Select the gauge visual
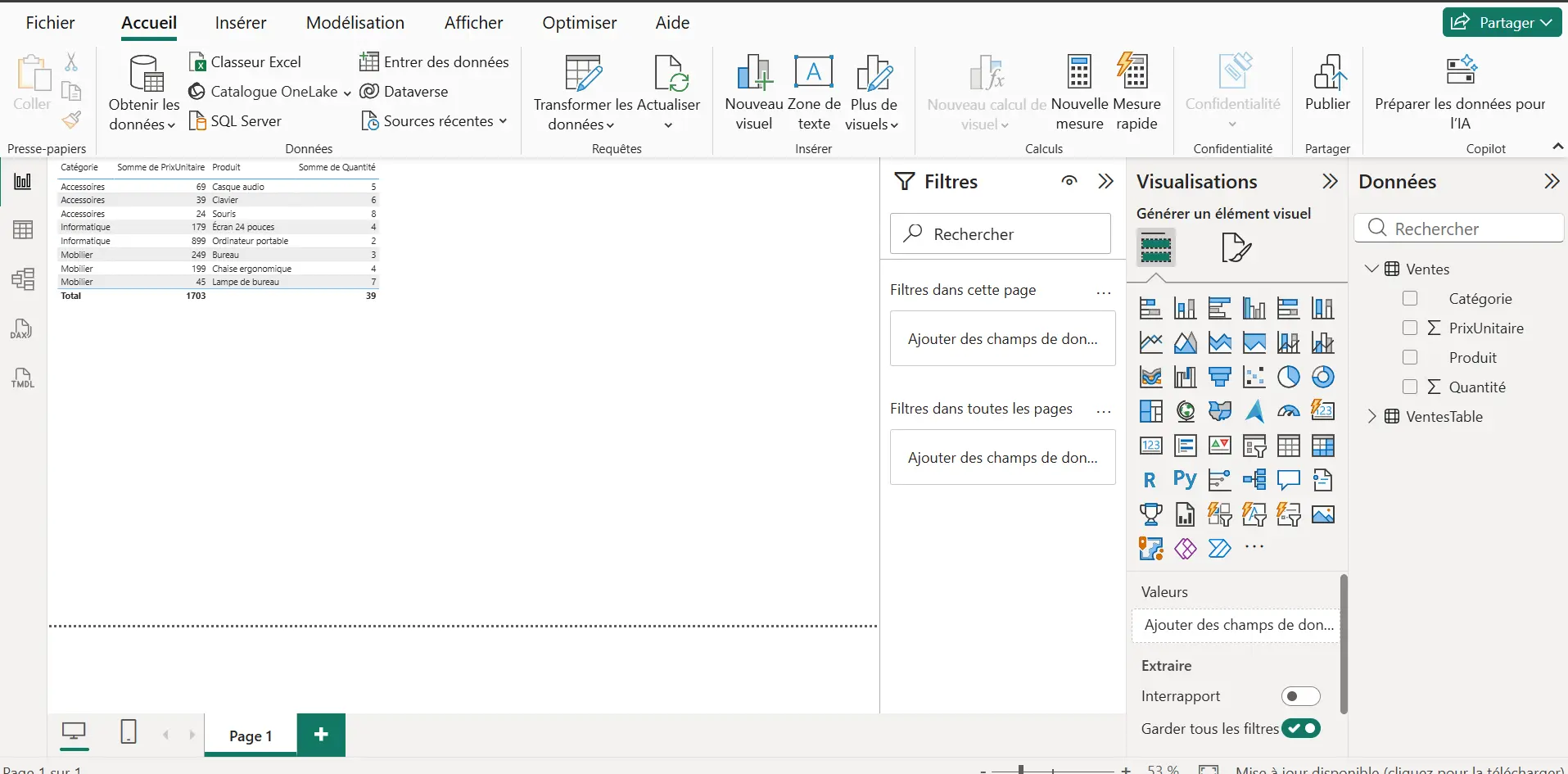Screen dimensions: 1568x774 click(1288, 411)
